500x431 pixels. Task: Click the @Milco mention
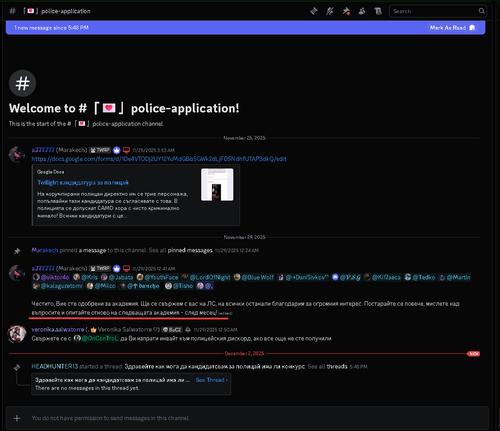click(x=101, y=286)
